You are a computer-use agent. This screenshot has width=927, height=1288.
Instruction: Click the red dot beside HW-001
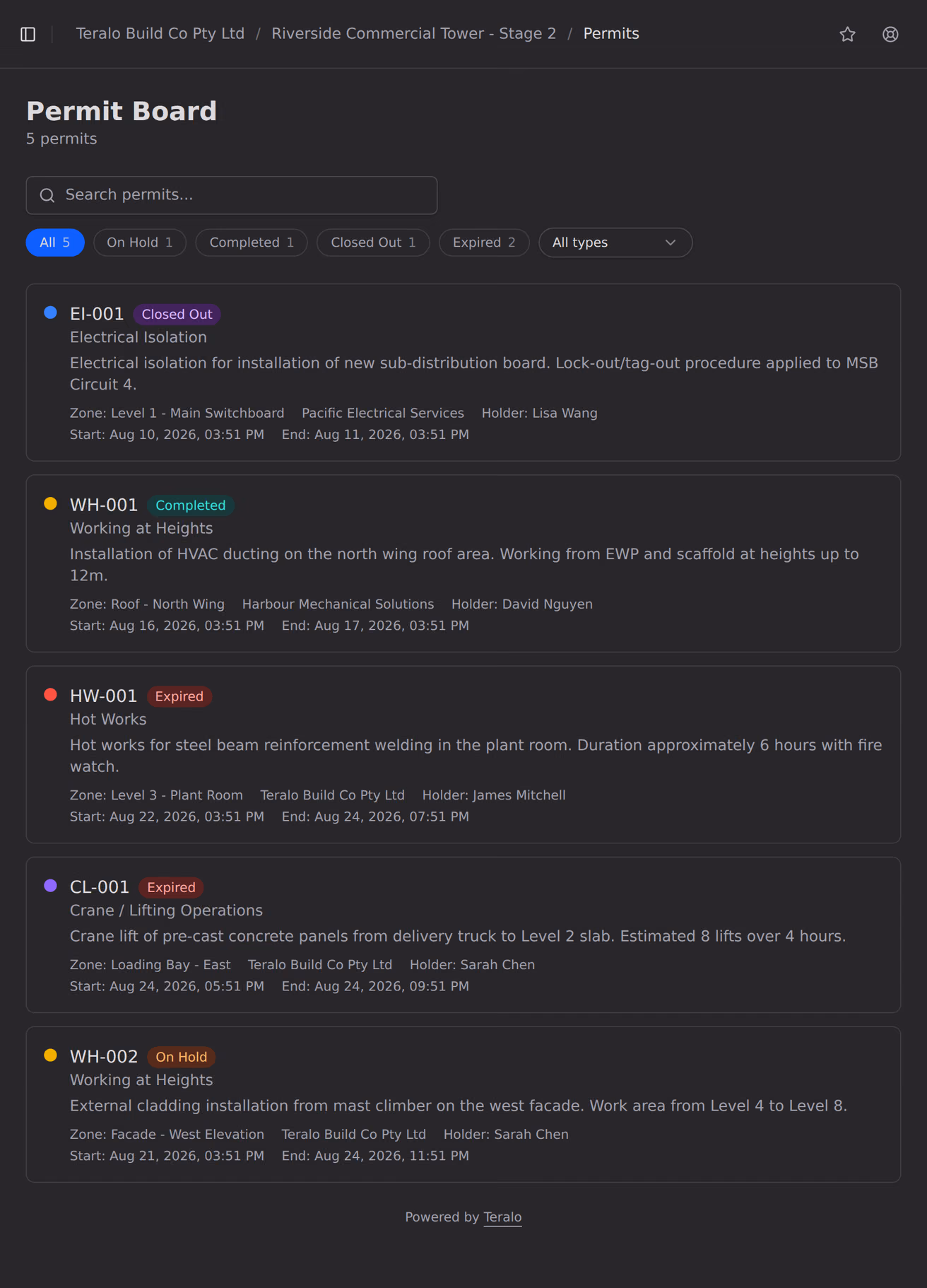[x=50, y=694]
